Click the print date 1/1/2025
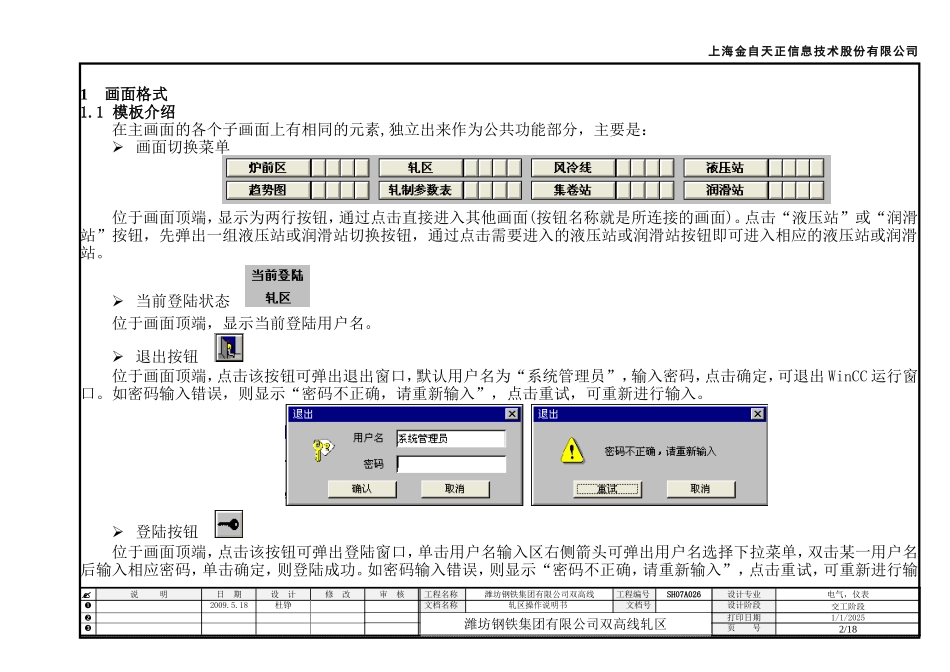The width and height of the screenshot is (950, 672). click(x=848, y=617)
